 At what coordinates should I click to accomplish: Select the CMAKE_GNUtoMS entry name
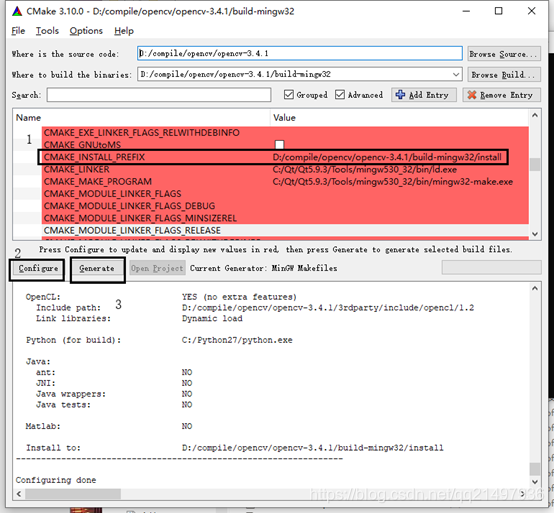[82, 145]
